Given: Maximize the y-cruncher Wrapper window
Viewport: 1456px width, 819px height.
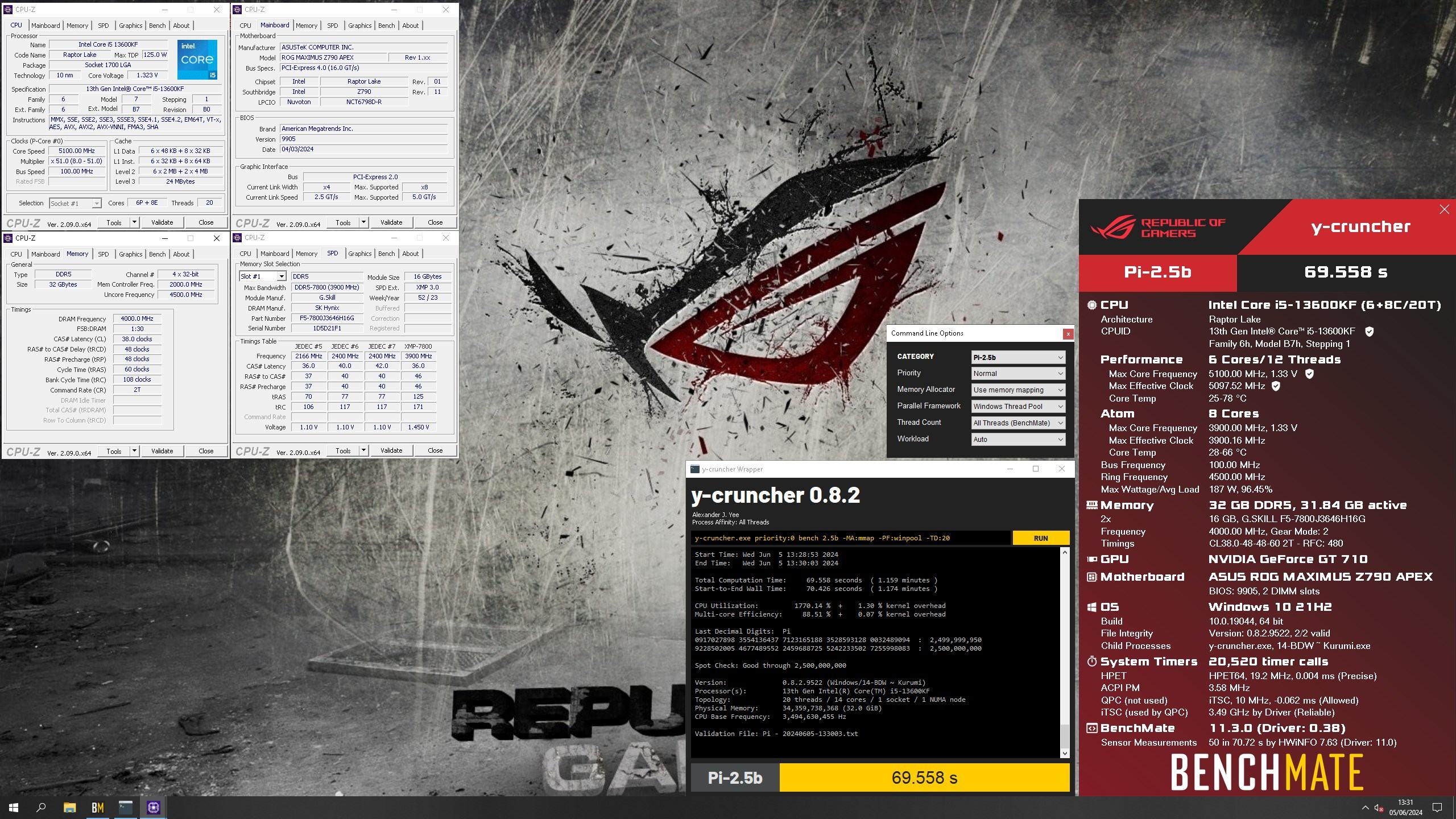Looking at the screenshot, I should 1035,469.
